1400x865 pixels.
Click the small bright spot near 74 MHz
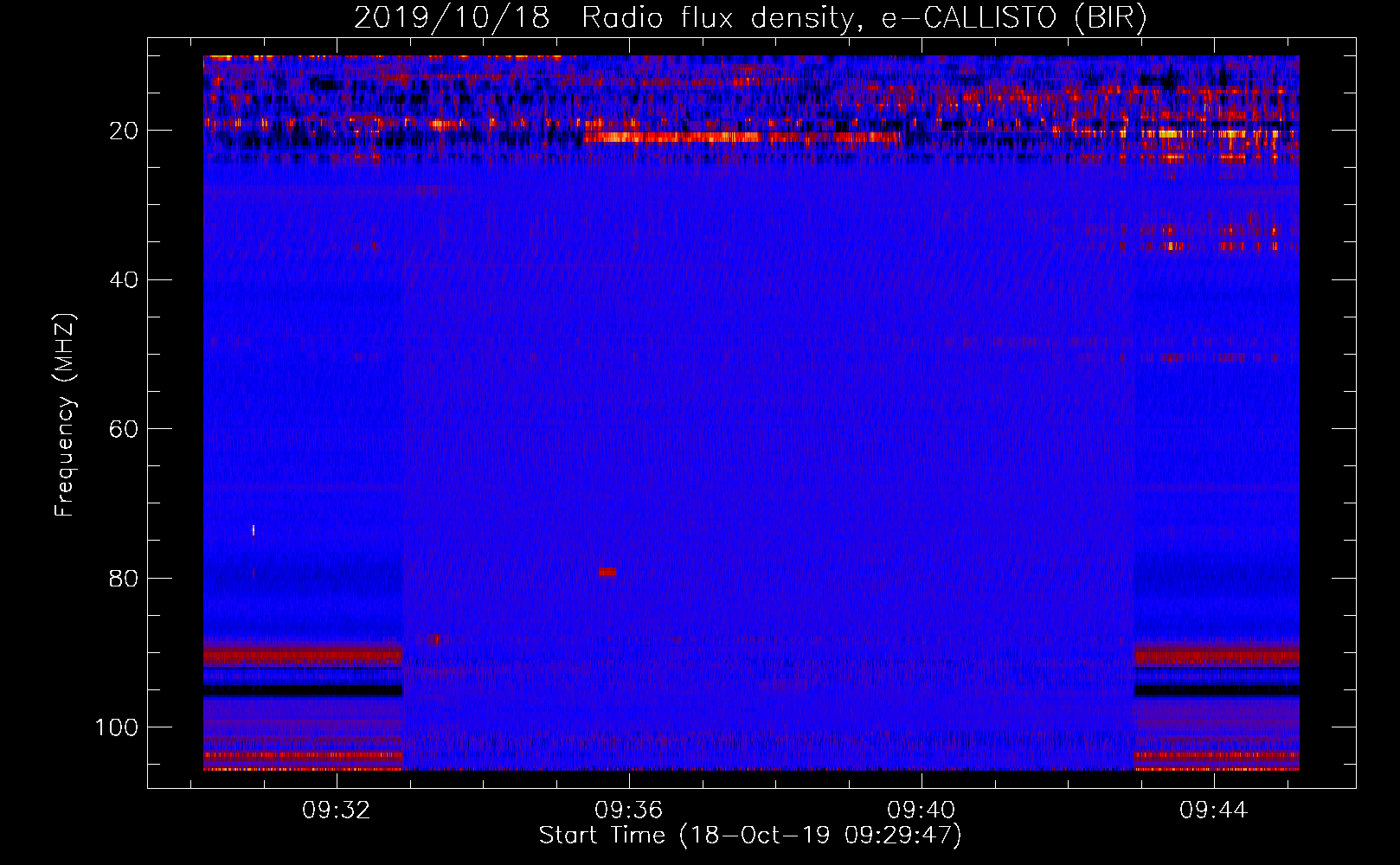click(x=253, y=530)
